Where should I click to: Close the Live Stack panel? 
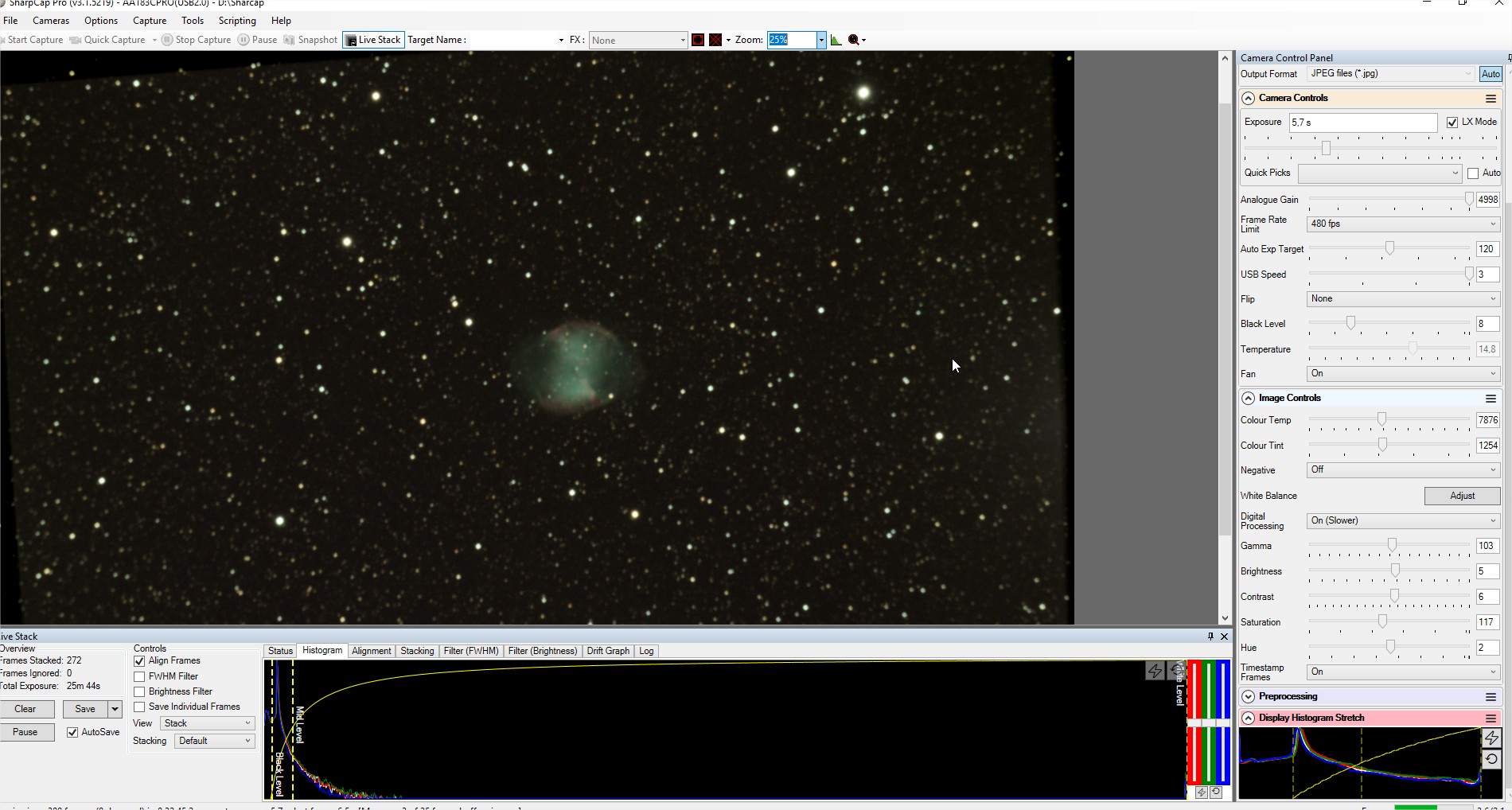pyautogui.click(x=1225, y=637)
